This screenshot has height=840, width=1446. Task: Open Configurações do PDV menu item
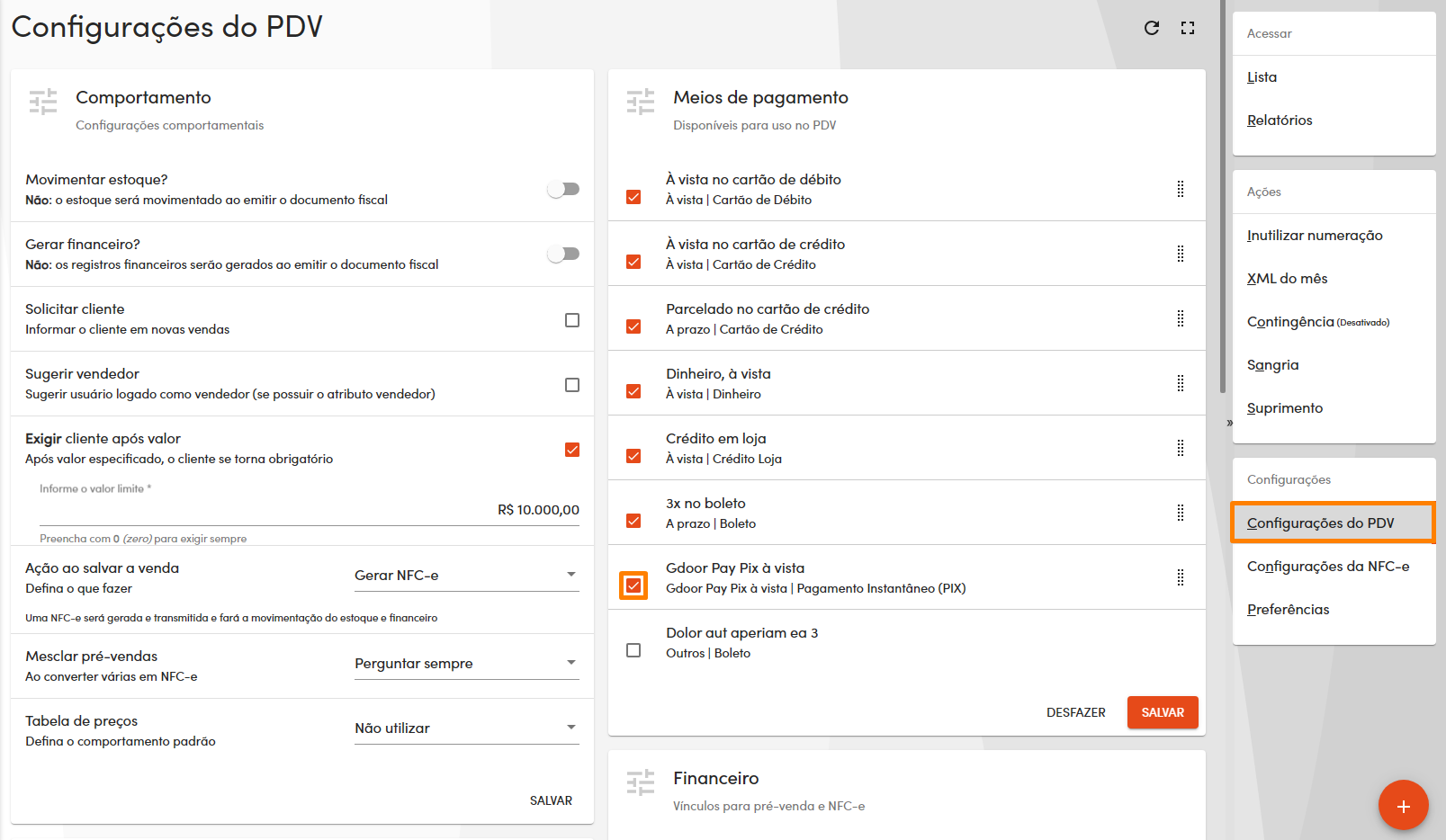pyautogui.click(x=1334, y=523)
